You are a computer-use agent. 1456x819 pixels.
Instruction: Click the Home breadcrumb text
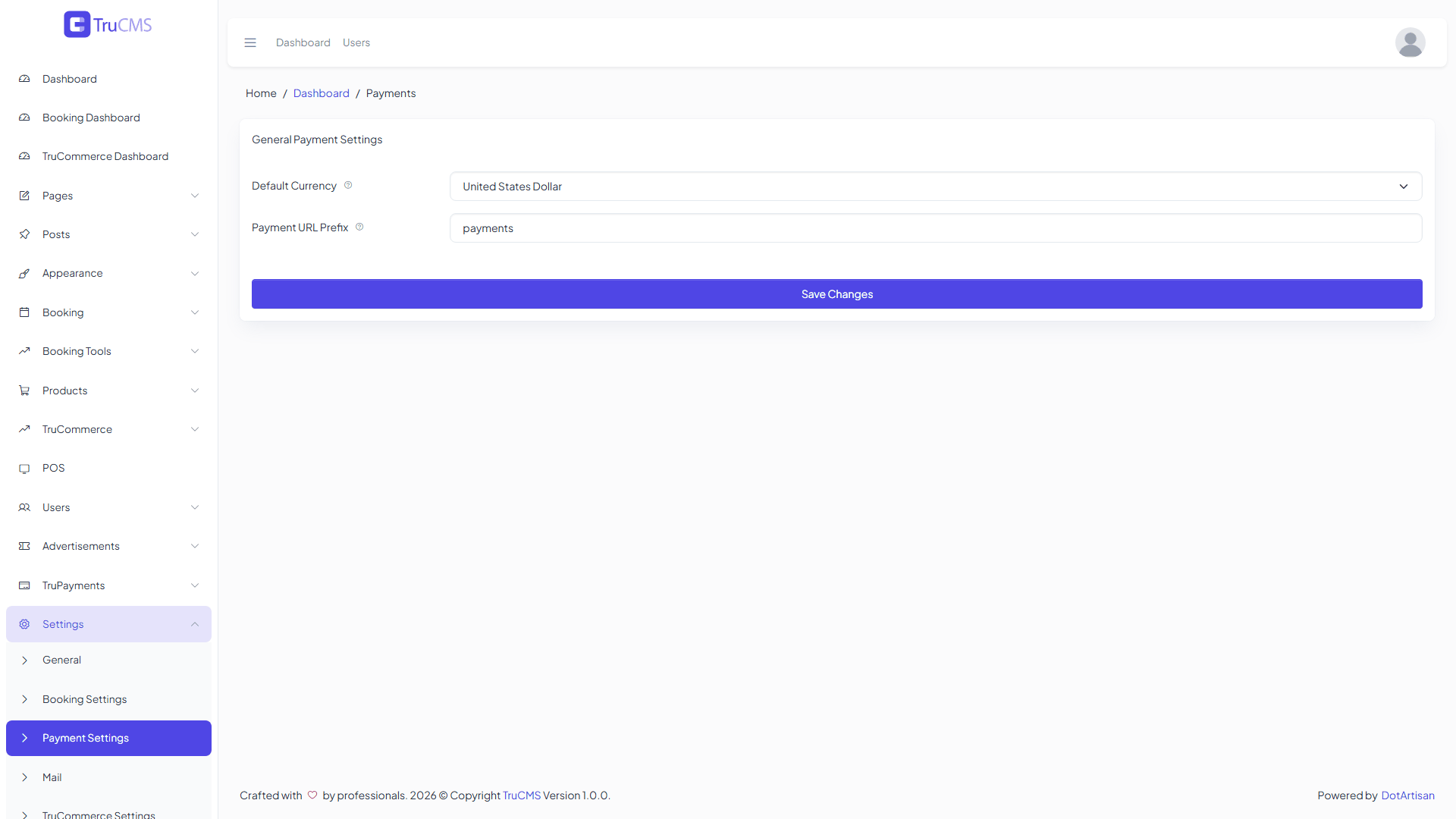261,93
